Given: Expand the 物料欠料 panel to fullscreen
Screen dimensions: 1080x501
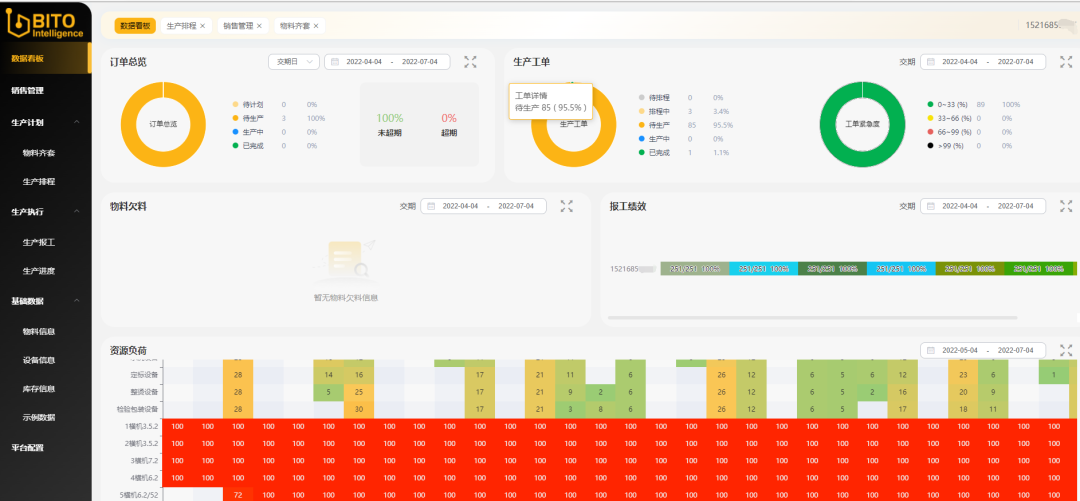Looking at the screenshot, I should click(567, 206).
